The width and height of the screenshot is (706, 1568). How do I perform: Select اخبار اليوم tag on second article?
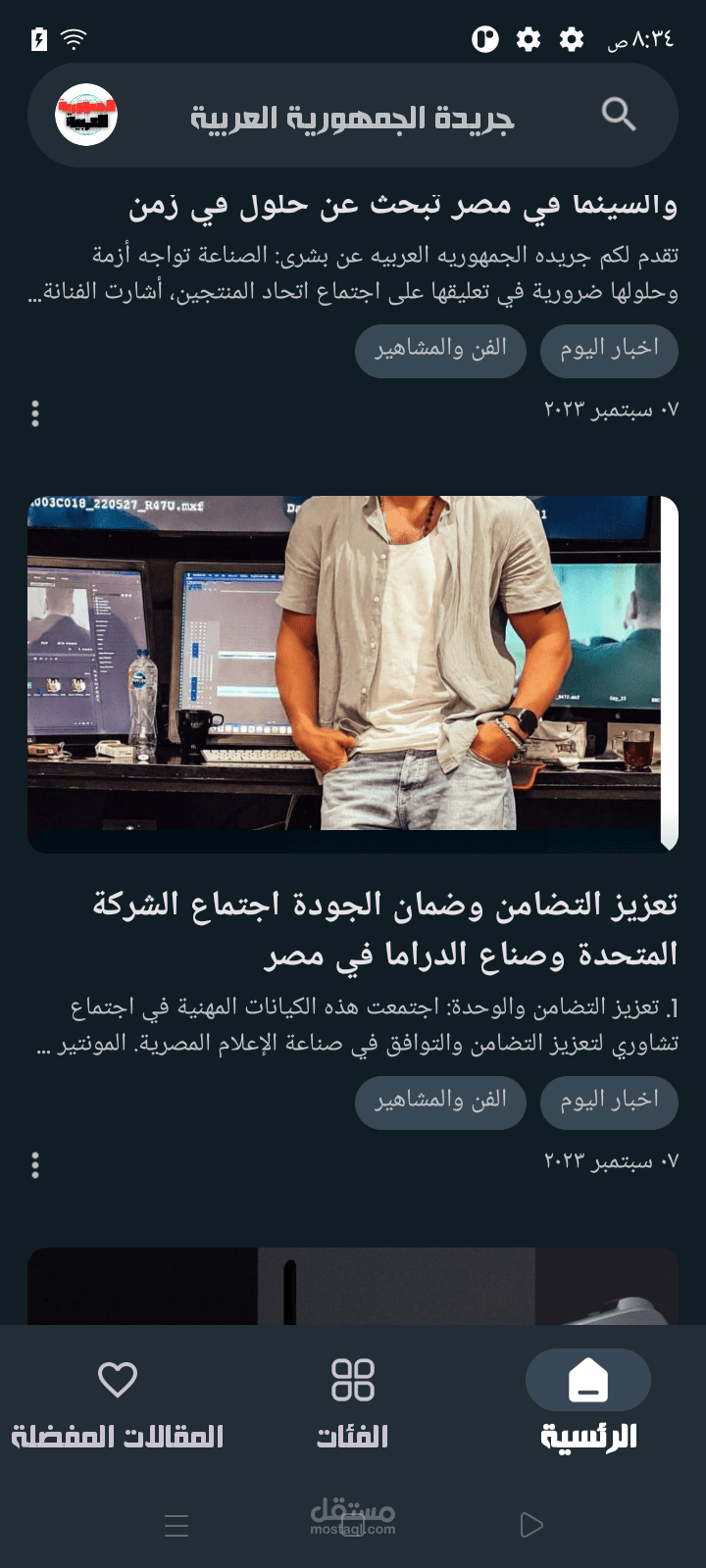(x=609, y=1102)
